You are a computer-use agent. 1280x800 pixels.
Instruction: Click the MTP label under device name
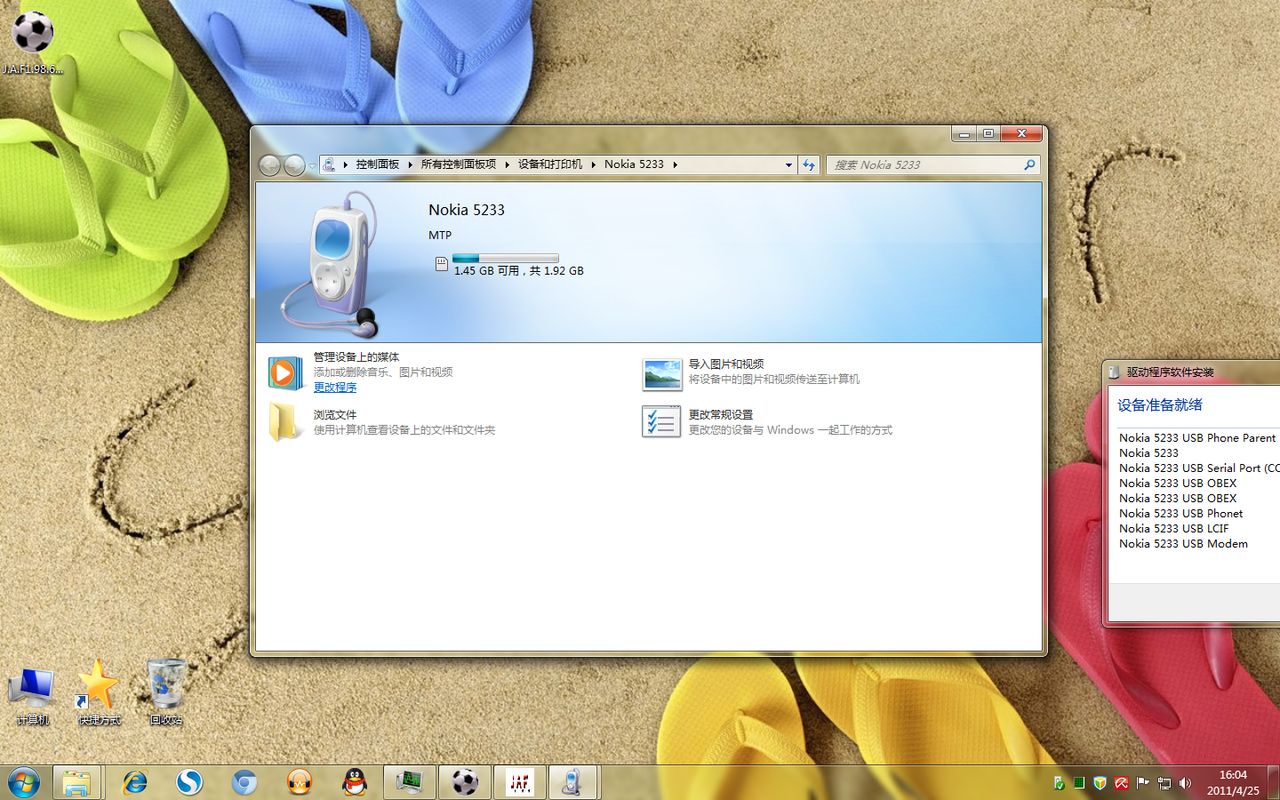point(440,235)
